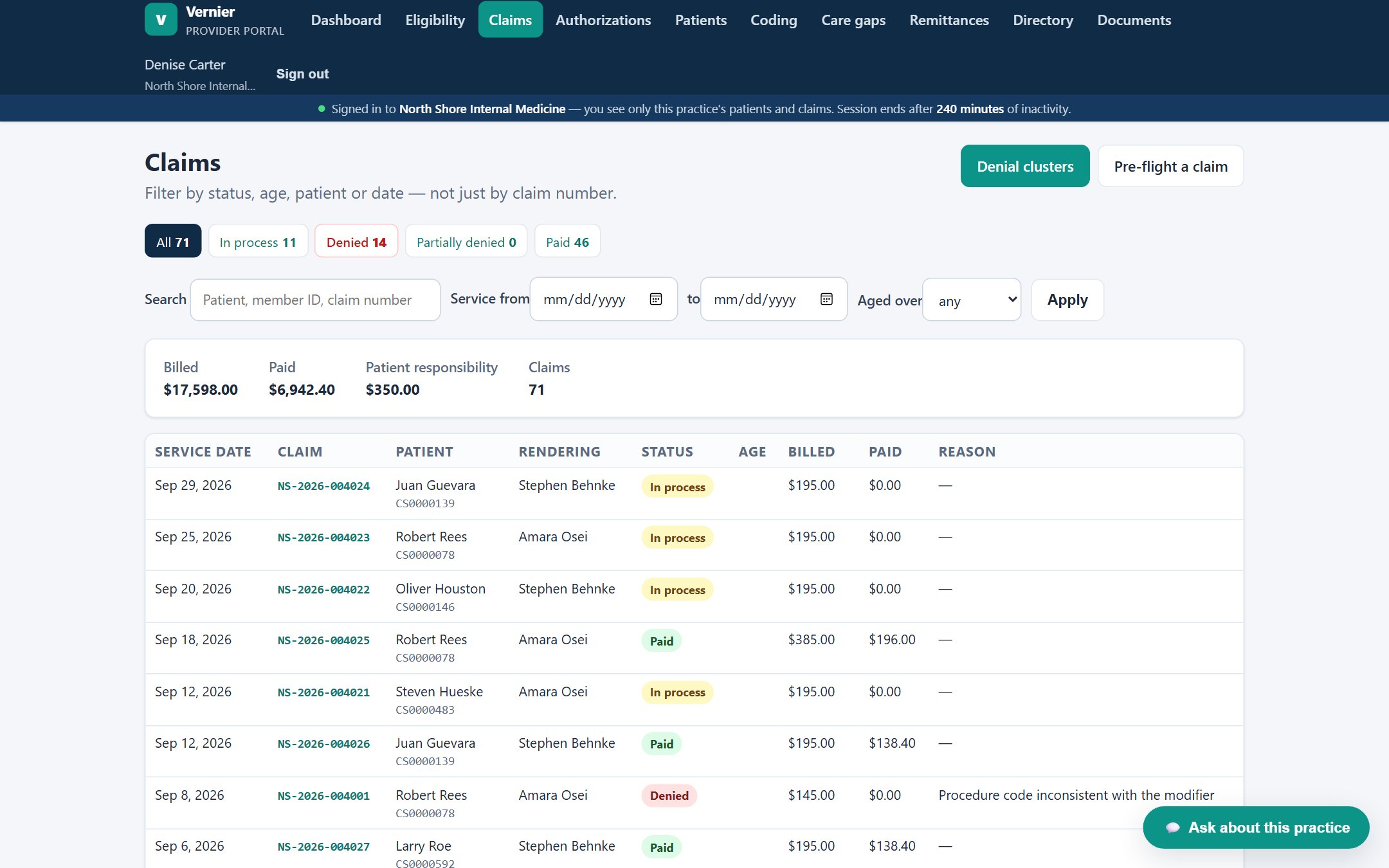Open claim NS-2026-004022
This screenshot has width=1389, height=868.
[x=323, y=590]
